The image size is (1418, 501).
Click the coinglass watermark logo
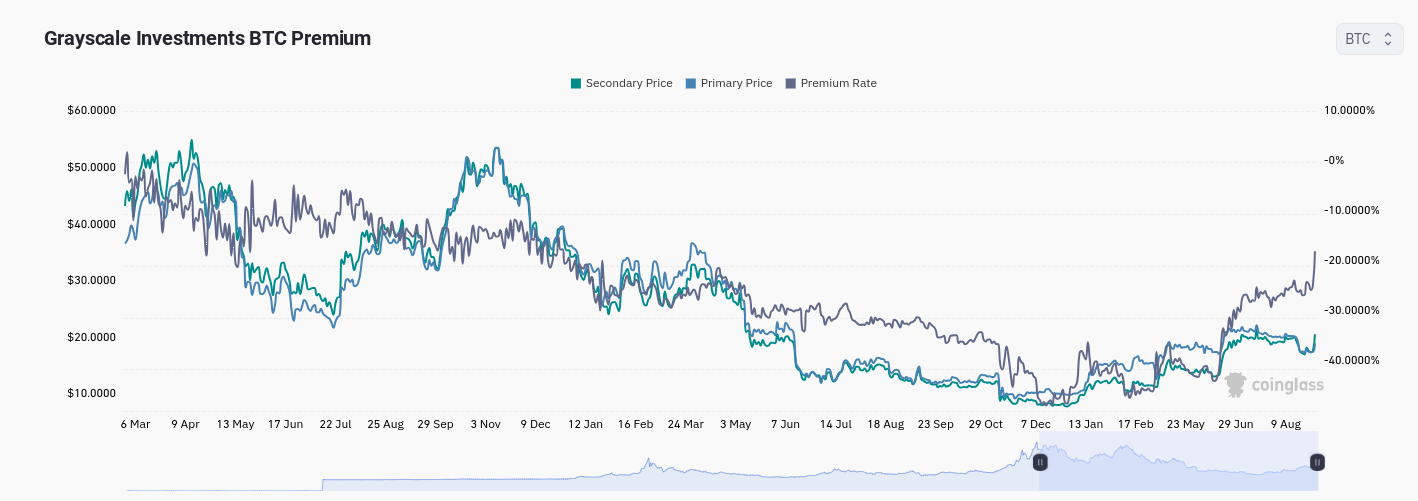click(1274, 385)
